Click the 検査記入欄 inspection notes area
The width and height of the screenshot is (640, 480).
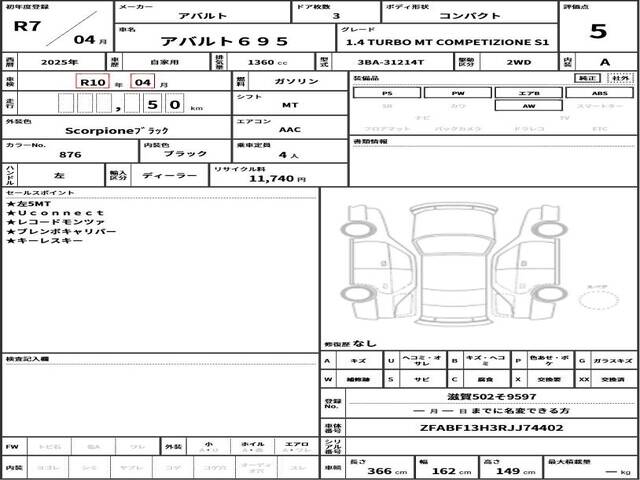pyautogui.click(x=160, y=400)
